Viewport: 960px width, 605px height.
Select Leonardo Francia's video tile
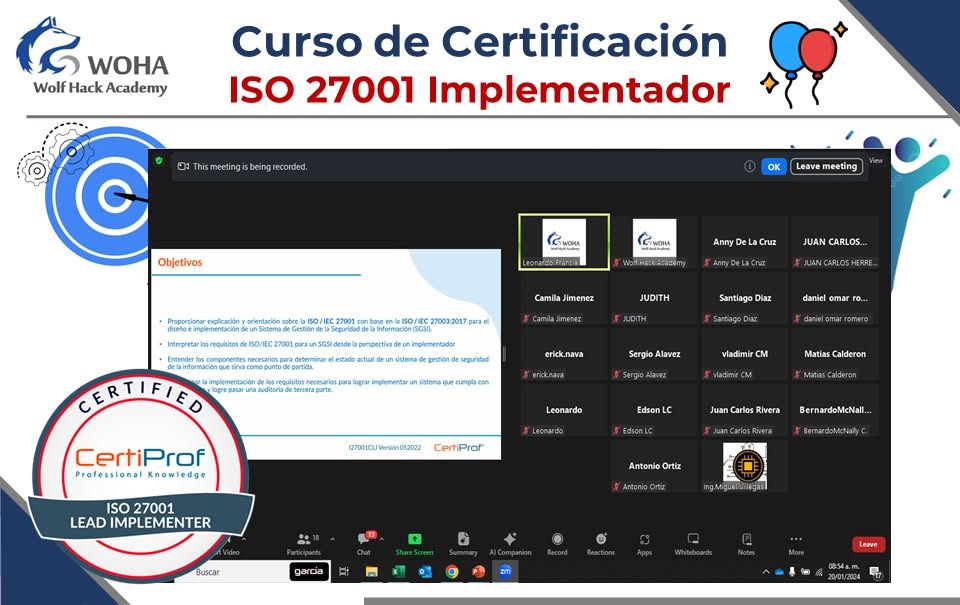pyautogui.click(x=564, y=242)
